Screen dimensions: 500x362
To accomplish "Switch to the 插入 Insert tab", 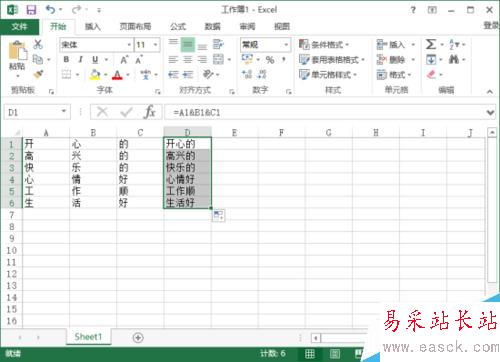I will coord(93,26).
